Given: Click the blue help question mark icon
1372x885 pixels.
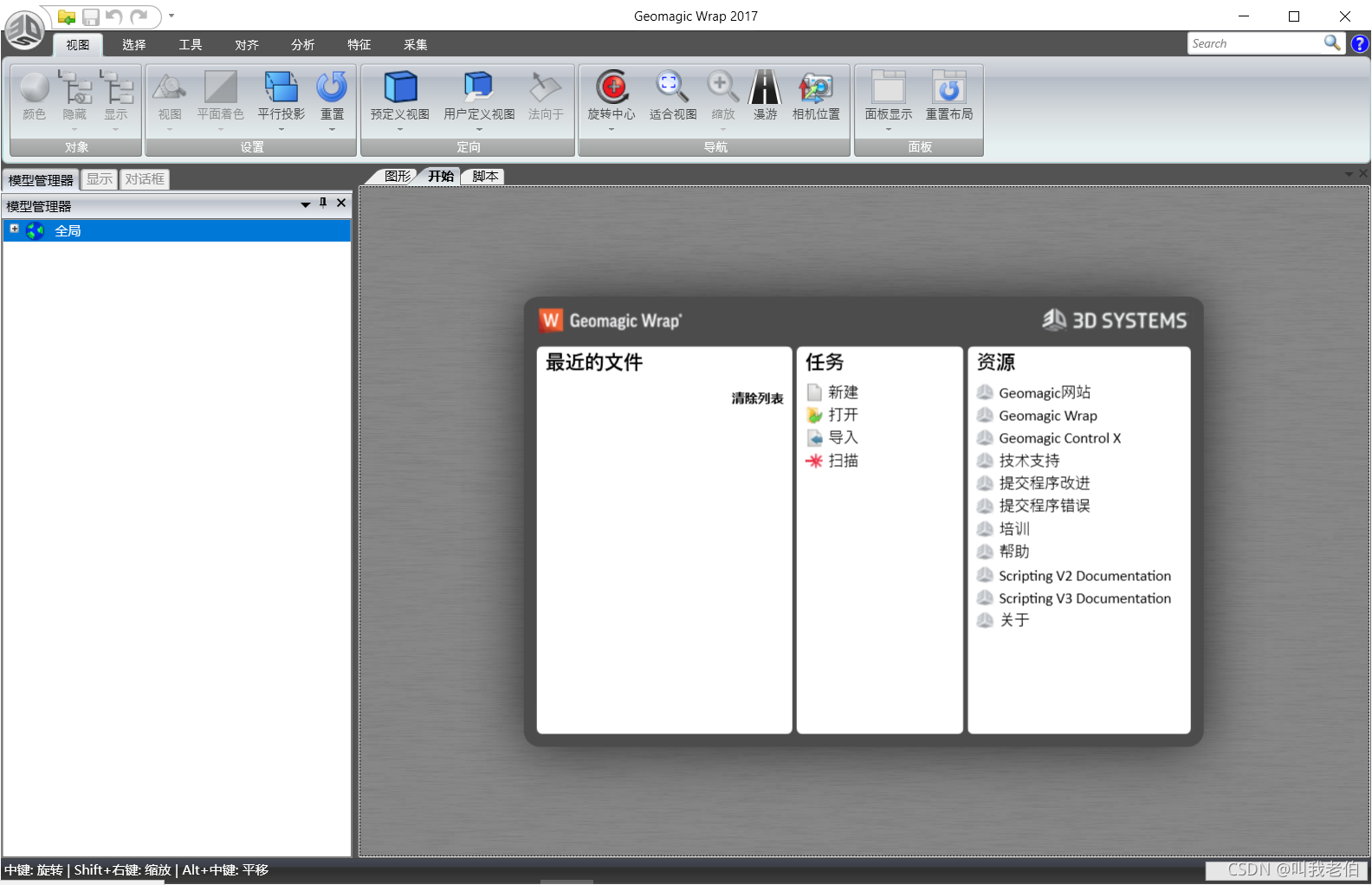Looking at the screenshot, I should click(x=1361, y=43).
